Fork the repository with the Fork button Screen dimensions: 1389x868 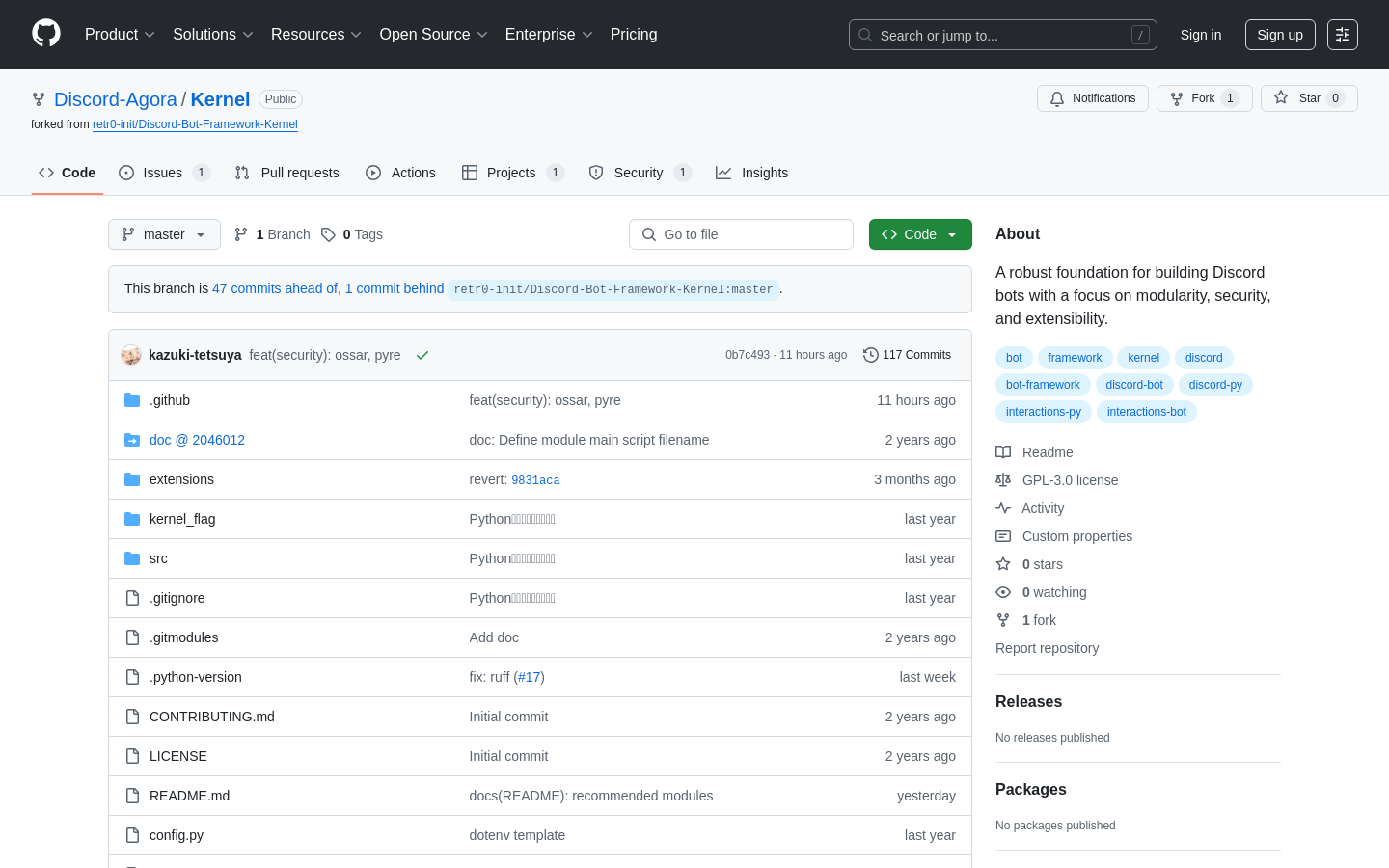(x=1205, y=98)
